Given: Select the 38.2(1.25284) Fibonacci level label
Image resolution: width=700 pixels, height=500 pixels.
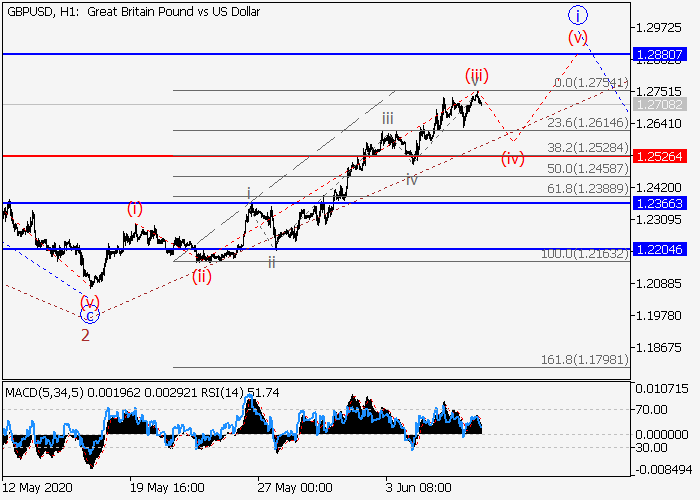Looking at the screenshot, I should pyautogui.click(x=589, y=146).
